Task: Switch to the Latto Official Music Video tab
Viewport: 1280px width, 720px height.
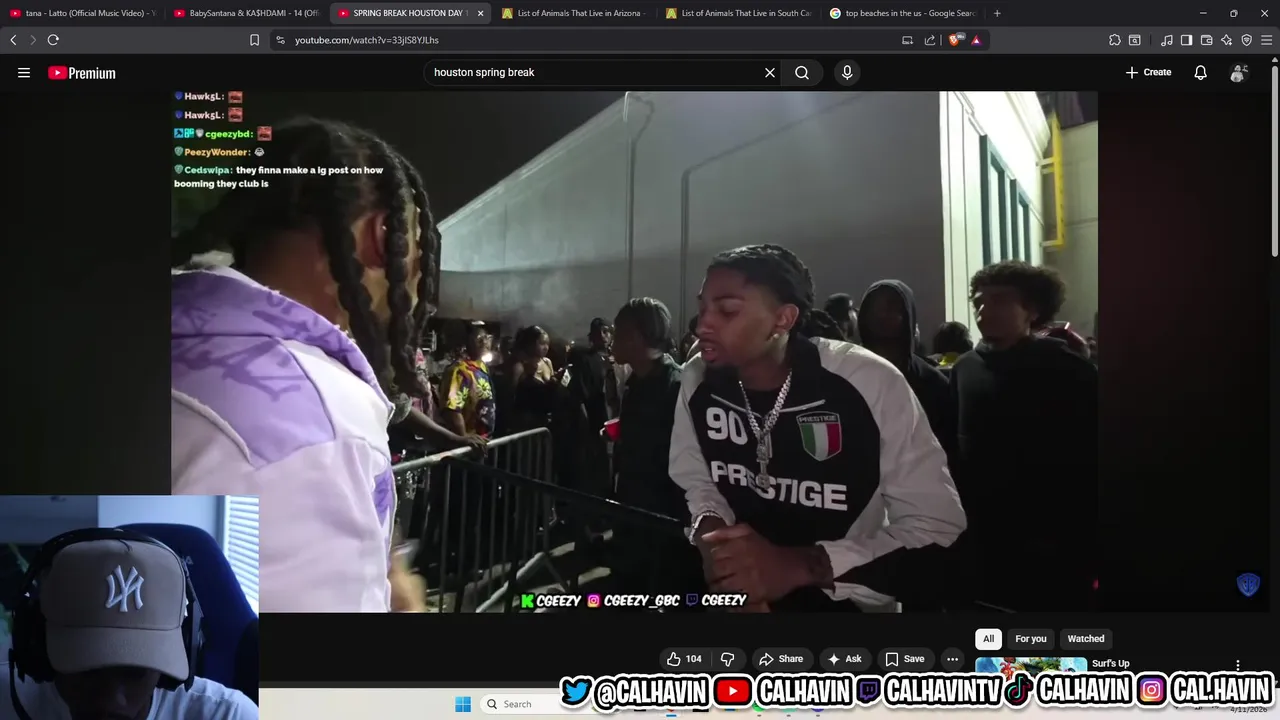Action: (x=82, y=13)
